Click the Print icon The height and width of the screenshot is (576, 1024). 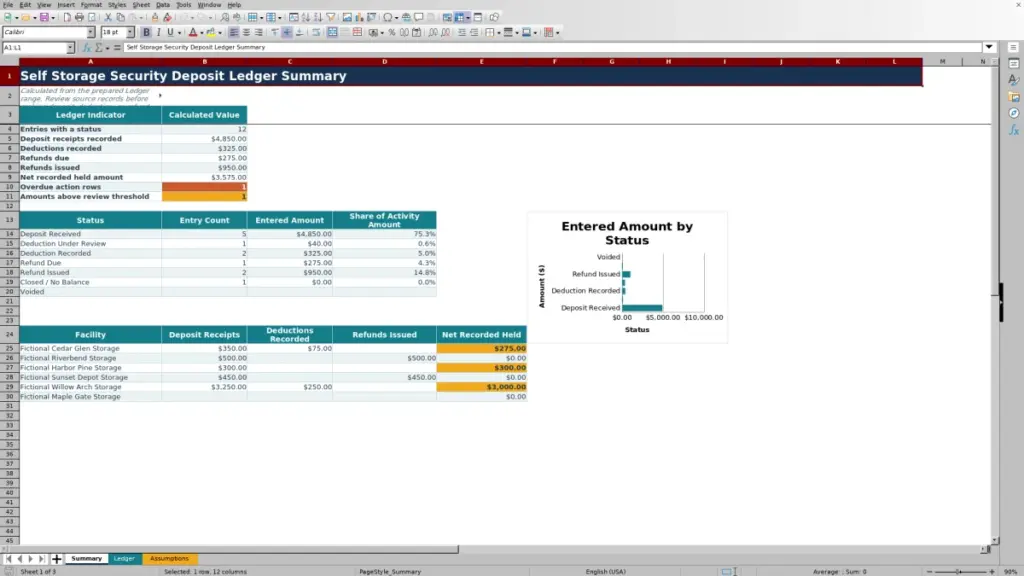click(x=79, y=17)
